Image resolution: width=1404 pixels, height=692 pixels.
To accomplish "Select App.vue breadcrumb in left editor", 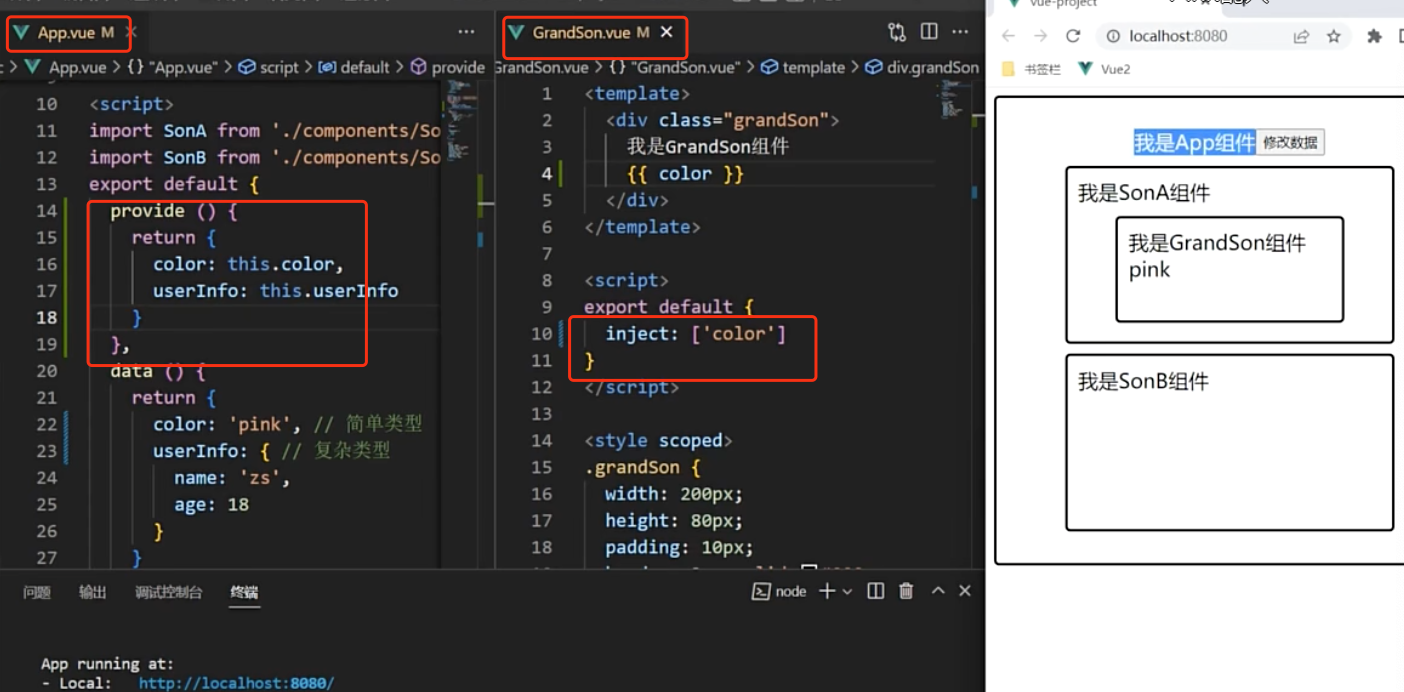I will [66, 67].
